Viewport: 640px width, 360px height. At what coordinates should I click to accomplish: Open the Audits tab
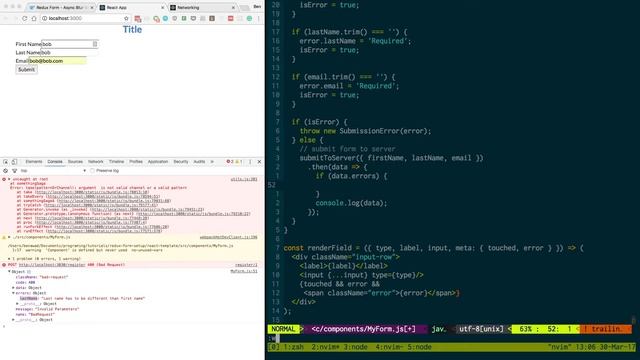[199, 162]
